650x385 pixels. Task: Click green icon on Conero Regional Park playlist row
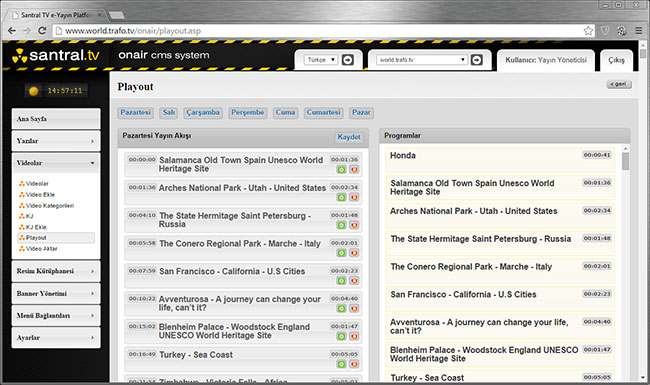click(x=341, y=253)
